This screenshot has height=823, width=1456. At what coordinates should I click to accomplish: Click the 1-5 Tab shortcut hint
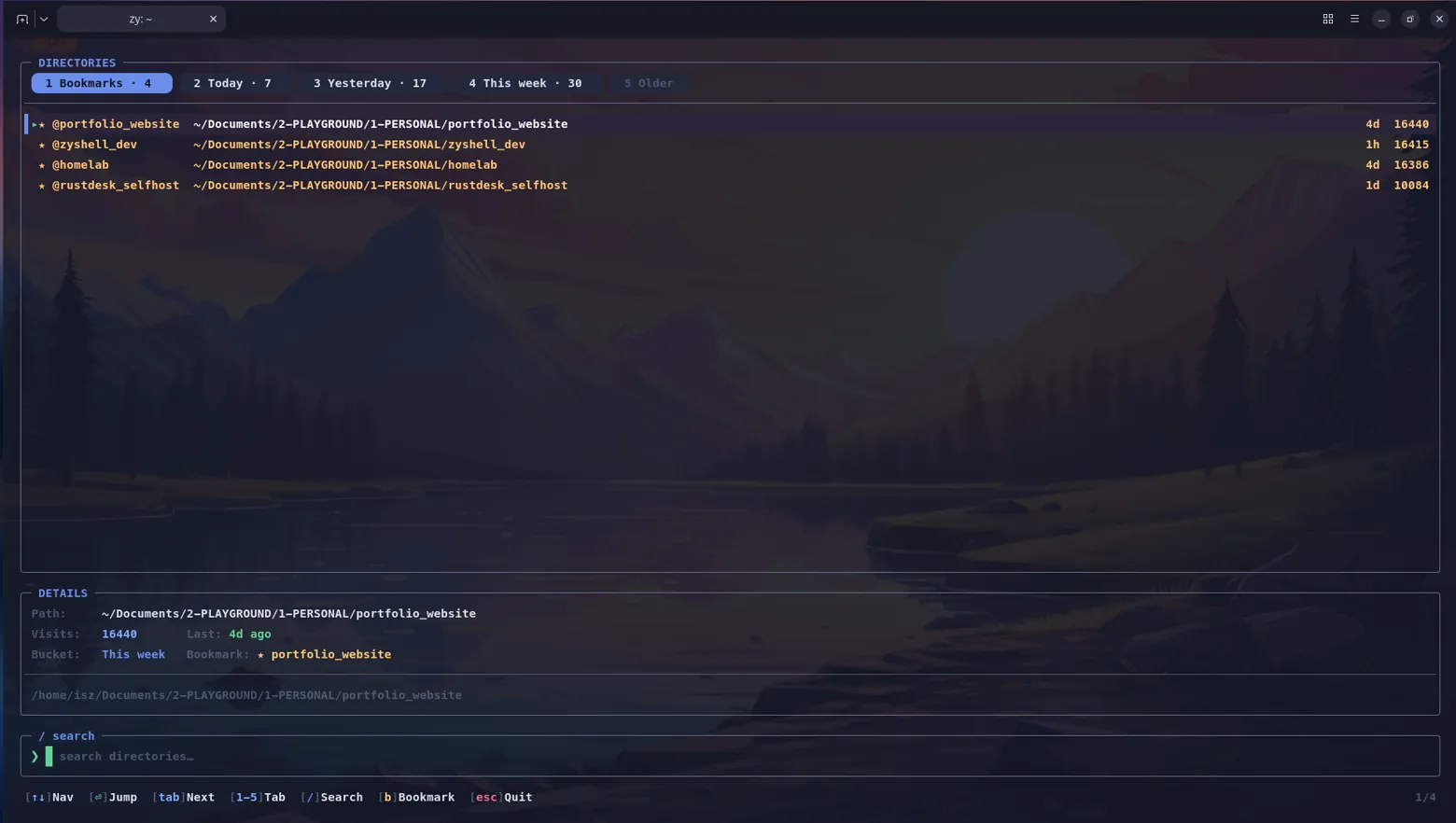click(258, 797)
